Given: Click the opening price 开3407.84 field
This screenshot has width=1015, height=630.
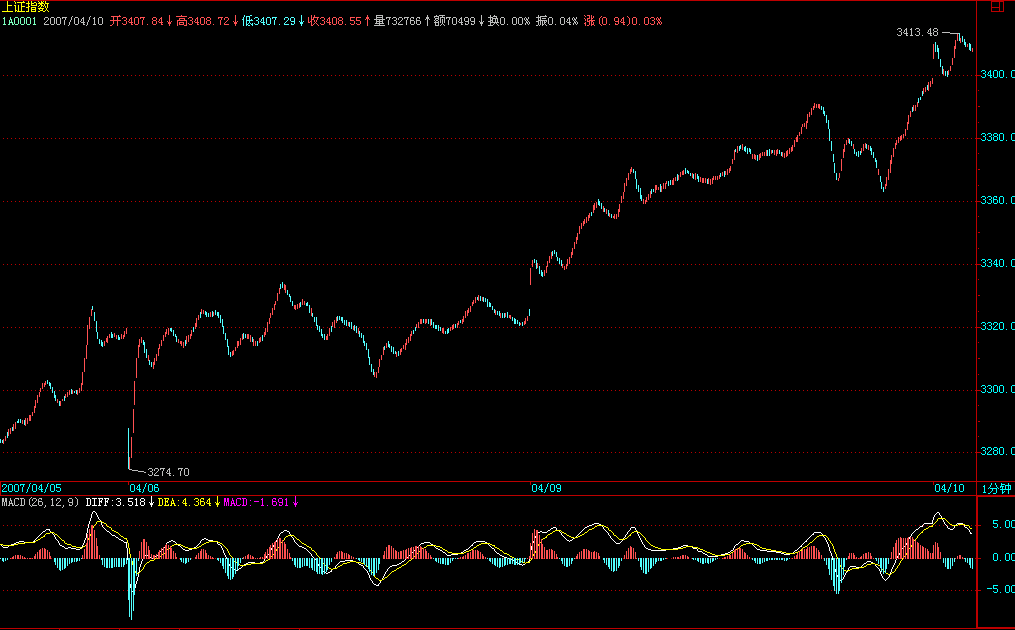Looking at the screenshot, I should tap(136, 21).
